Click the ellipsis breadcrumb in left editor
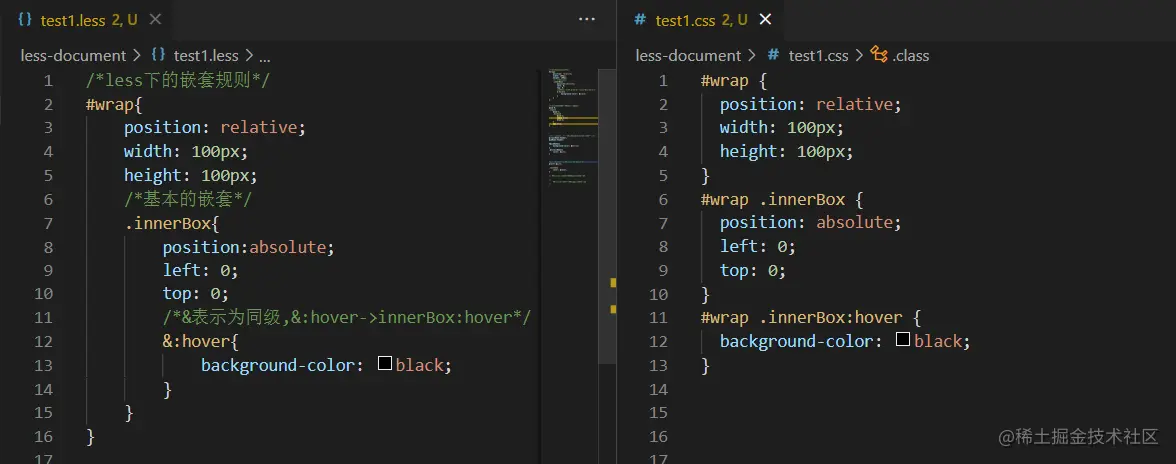The image size is (1176, 464). (264, 55)
